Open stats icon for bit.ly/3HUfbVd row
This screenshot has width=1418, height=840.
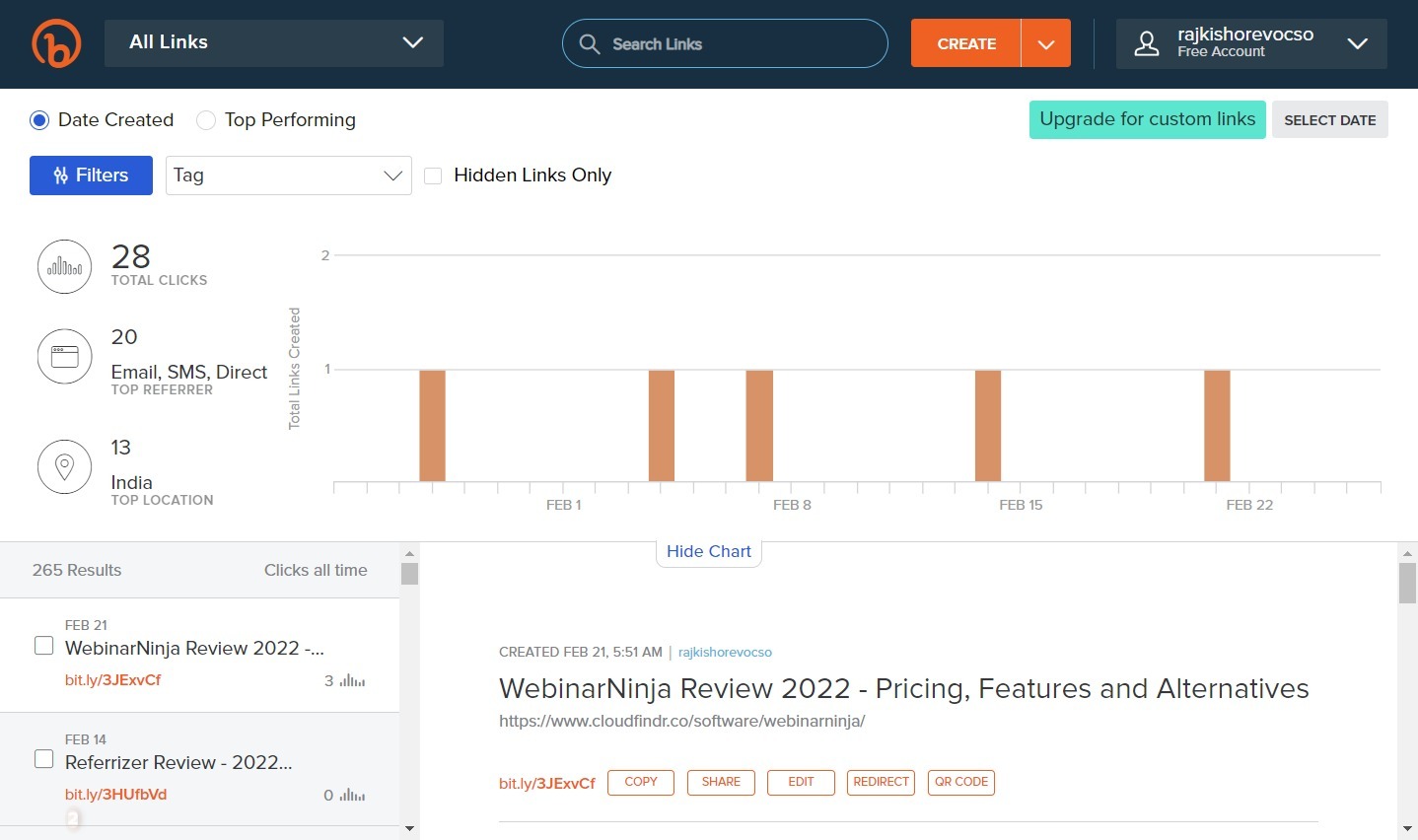(x=353, y=796)
